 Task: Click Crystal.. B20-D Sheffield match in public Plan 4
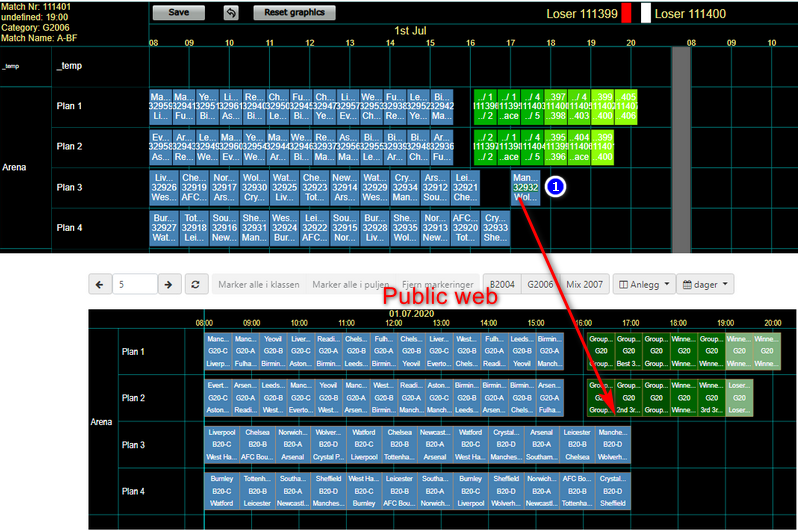click(x=613, y=491)
